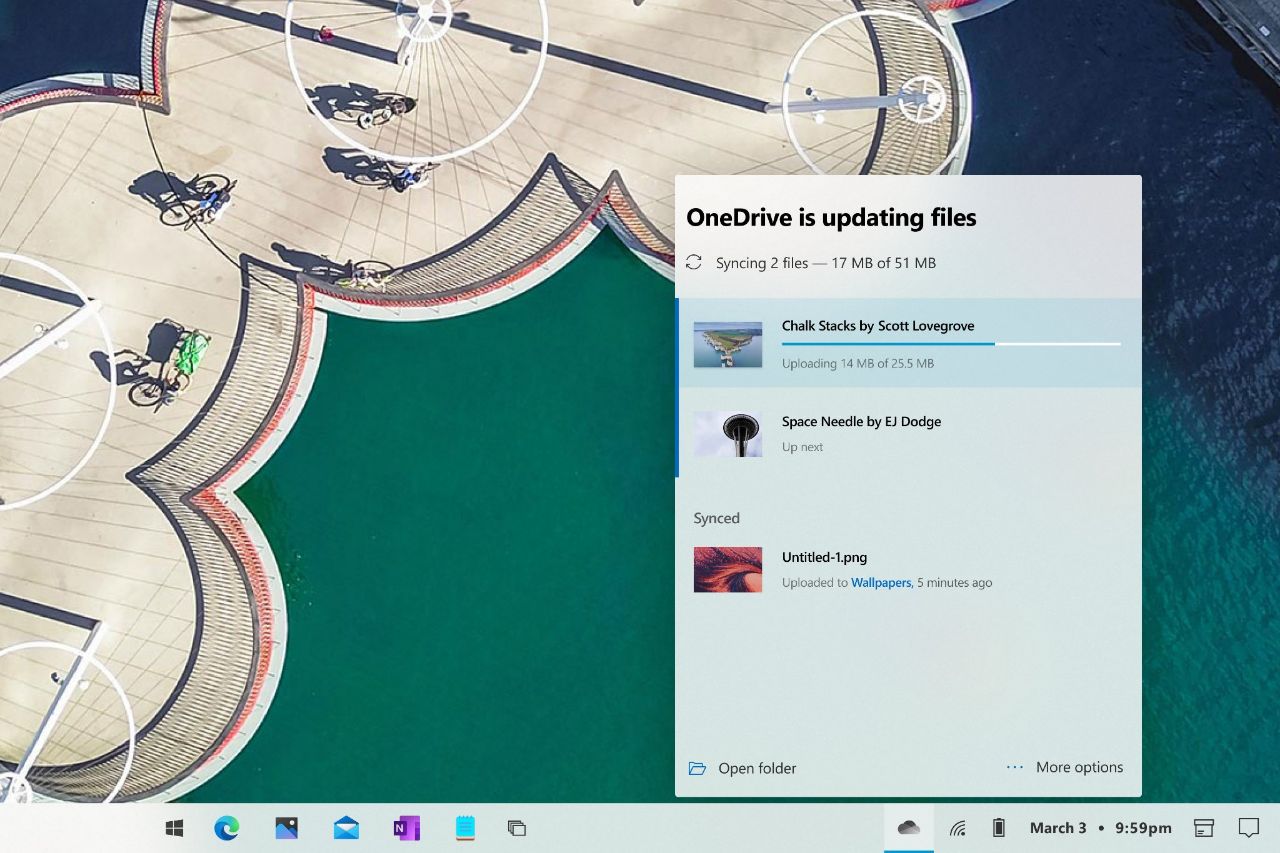Open the Mail app on the taskbar
Image resolution: width=1280 pixels, height=853 pixels.
pyautogui.click(x=346, y=828)
